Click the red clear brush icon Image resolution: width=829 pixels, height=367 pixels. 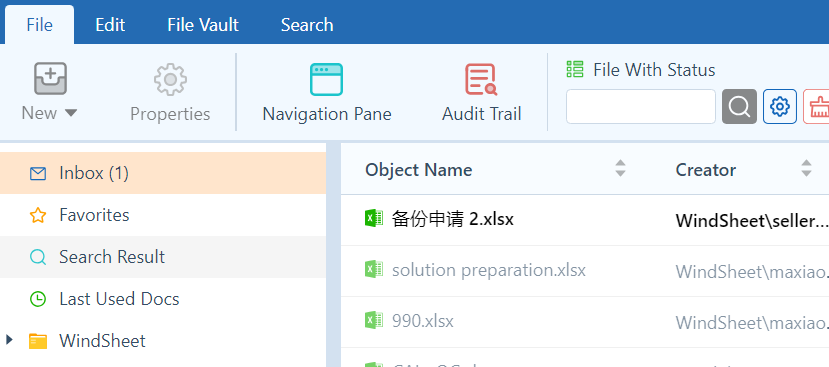click(x=817, y=107)
